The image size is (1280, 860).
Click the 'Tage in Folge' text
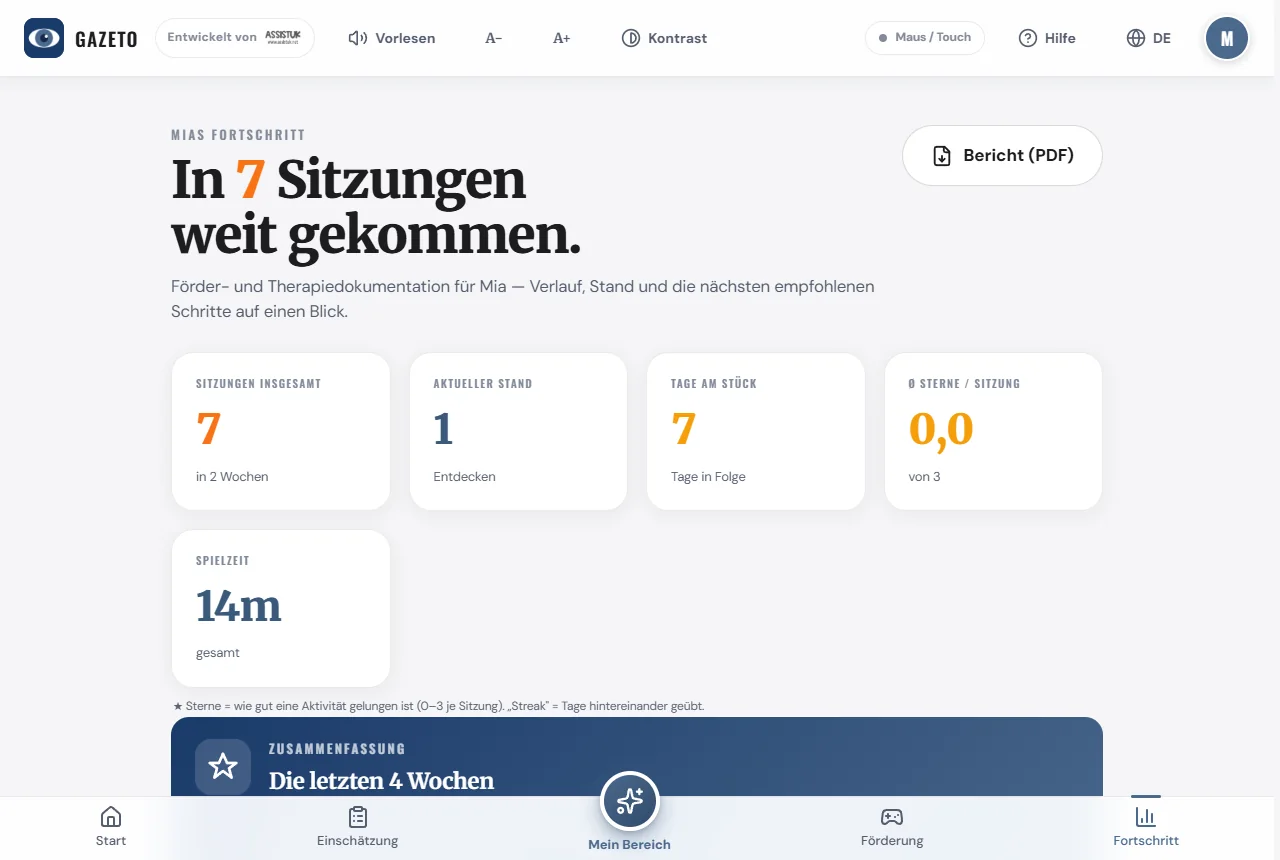point(709,477)
